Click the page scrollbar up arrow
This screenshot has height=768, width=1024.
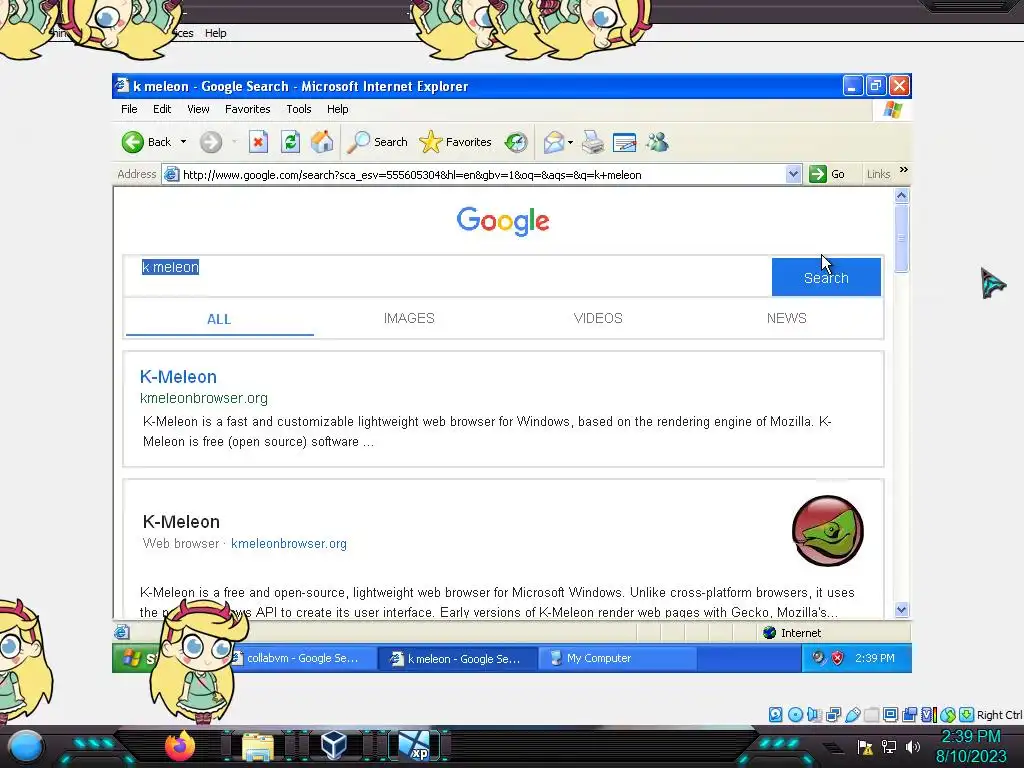point(901,195)
